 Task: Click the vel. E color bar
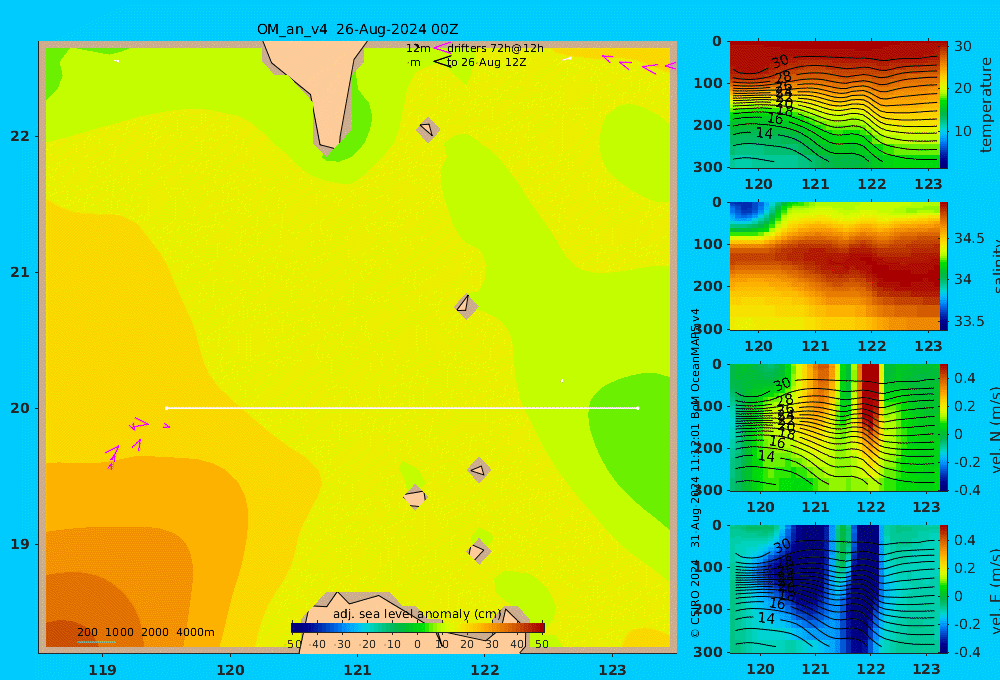point(944,589)
